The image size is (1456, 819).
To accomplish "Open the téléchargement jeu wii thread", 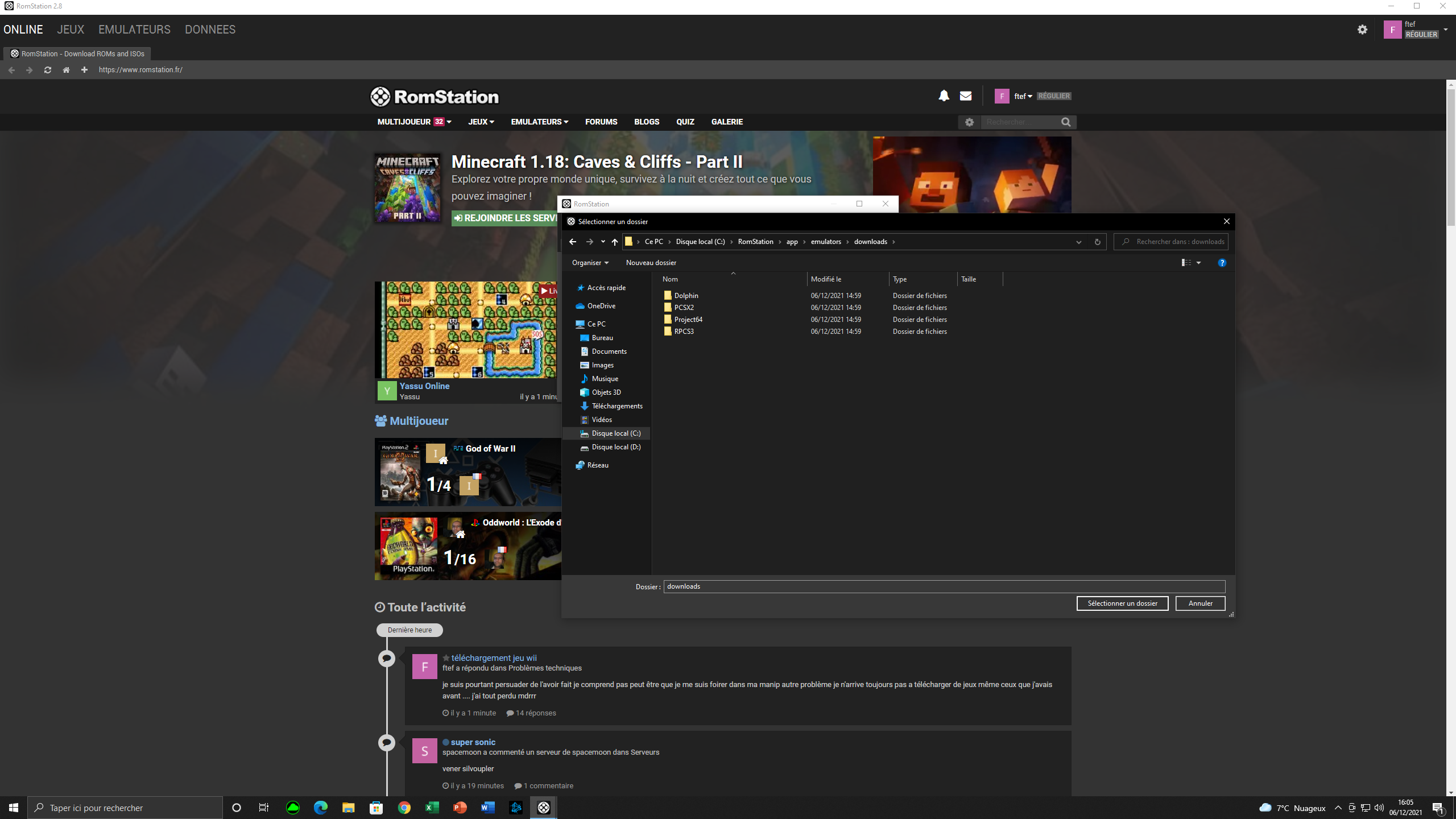I will coord(494,658).
